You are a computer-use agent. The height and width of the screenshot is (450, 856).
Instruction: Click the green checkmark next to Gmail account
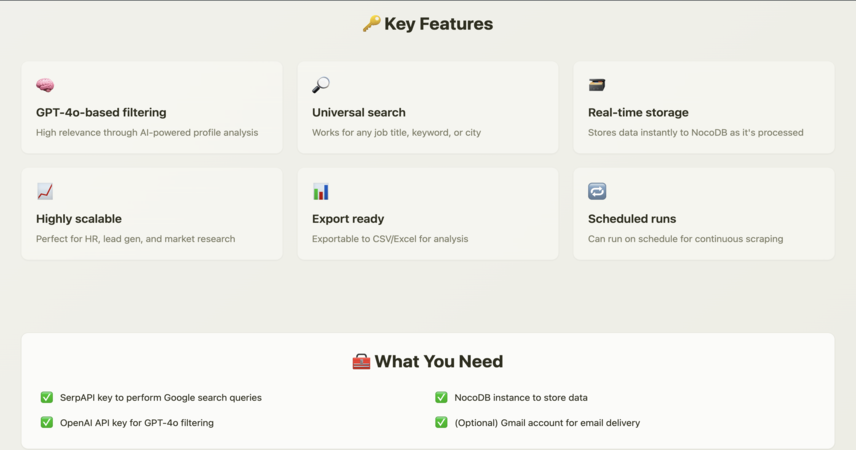click(441, 422)
